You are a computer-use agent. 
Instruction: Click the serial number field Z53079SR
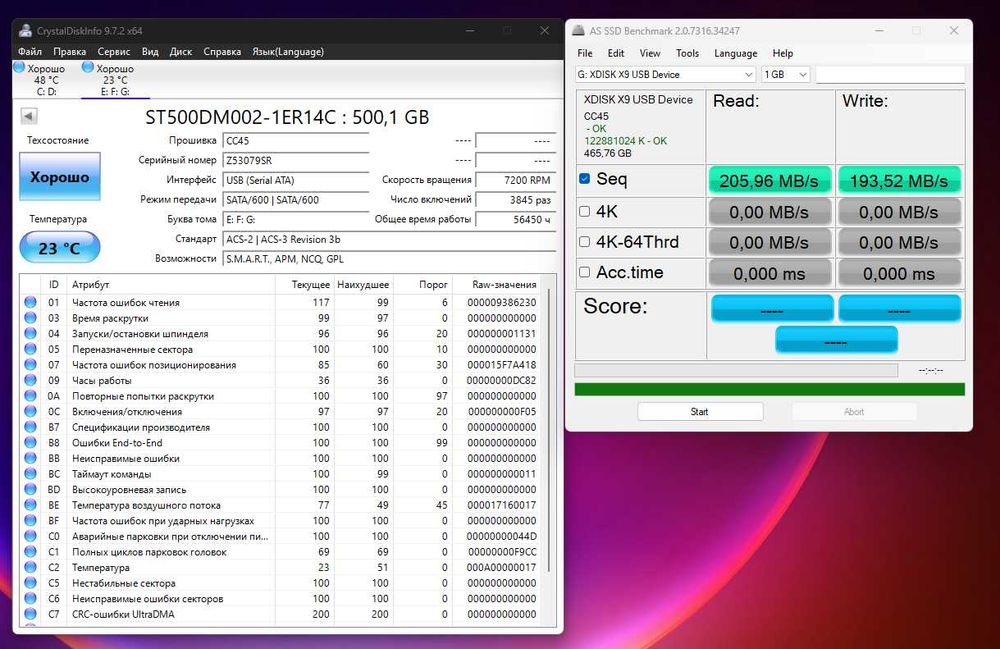point(296,161)
